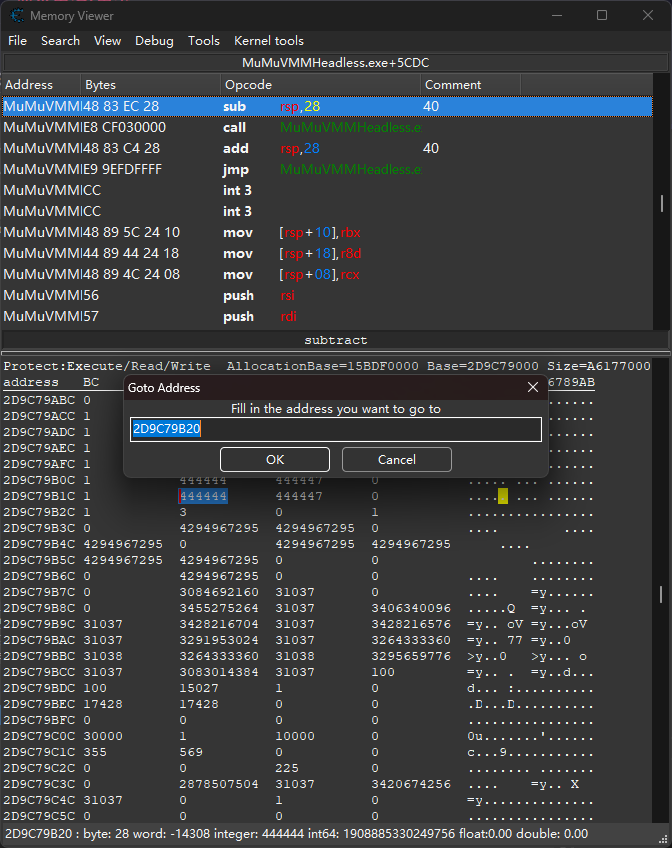Click the value 15027 in hex view
The width and height of the screenshot is (672, 848).
point(199,688)
